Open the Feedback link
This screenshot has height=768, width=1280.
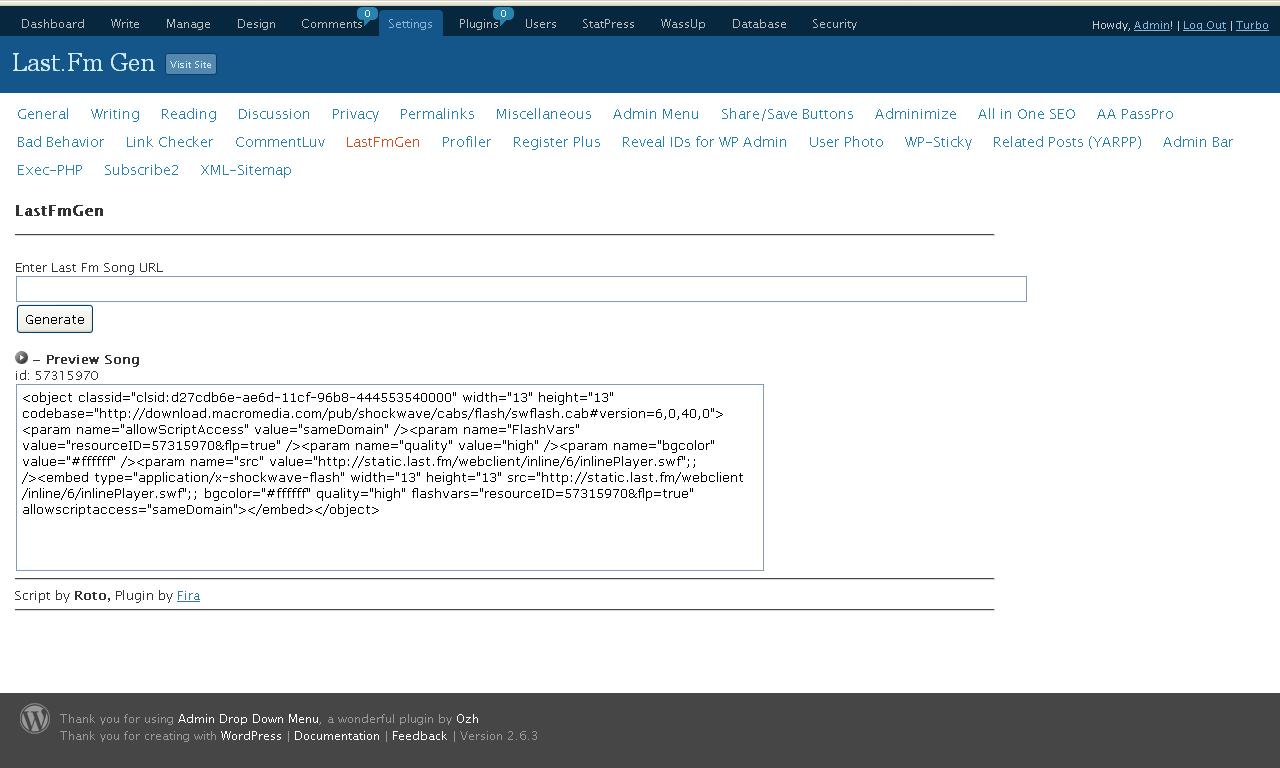[x=419, y=736]
